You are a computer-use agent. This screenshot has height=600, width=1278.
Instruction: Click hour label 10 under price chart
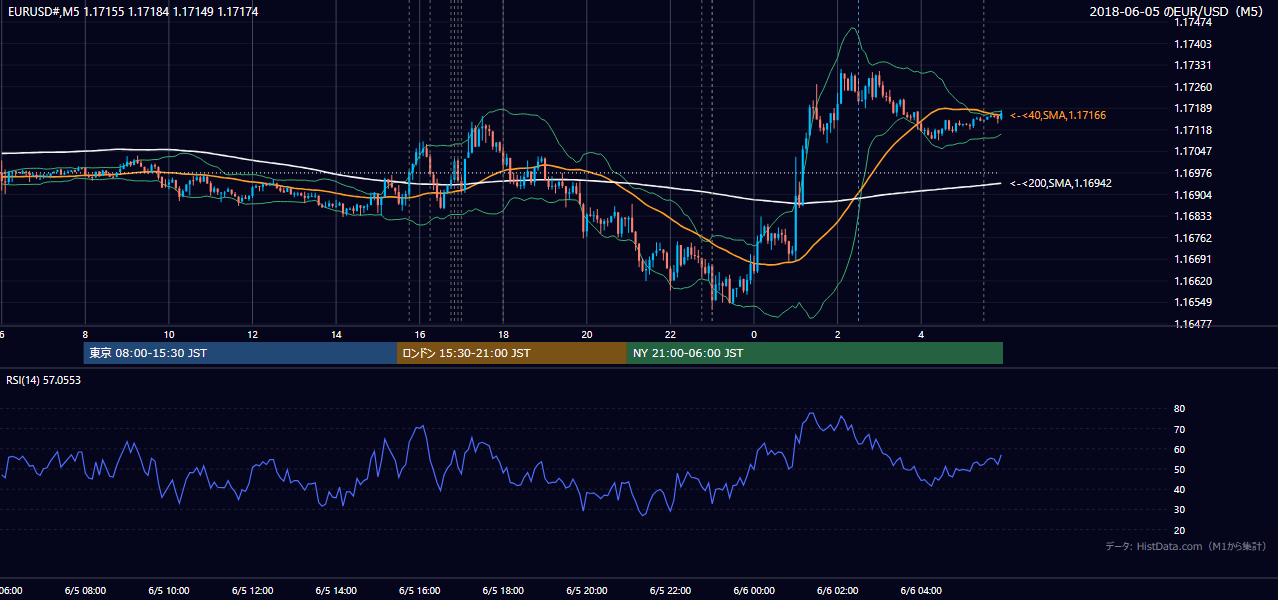169,334
